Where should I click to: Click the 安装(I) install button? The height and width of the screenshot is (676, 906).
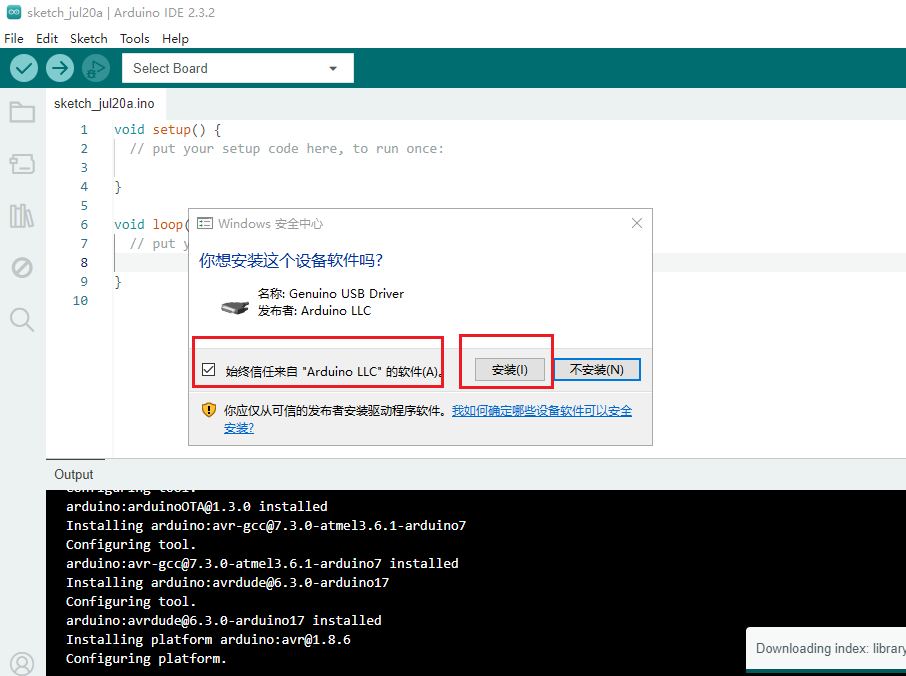point(510,370)
